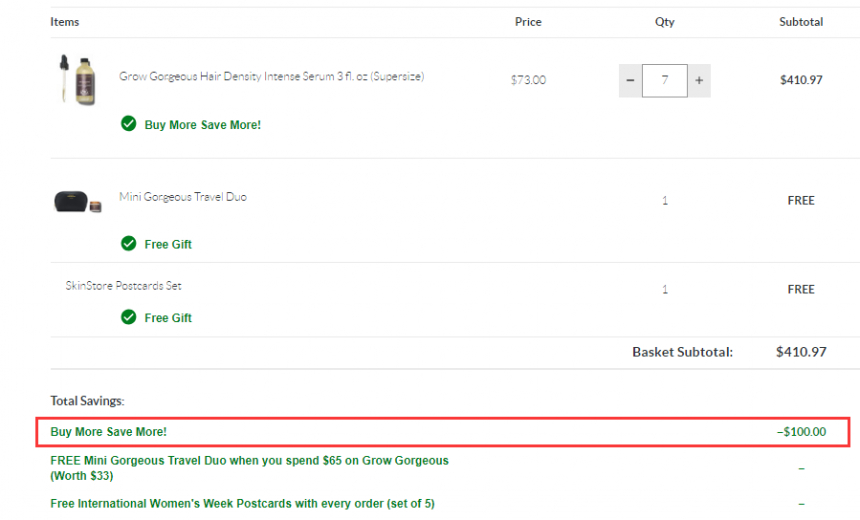This screenshot has width=860, height=520.
Task: Click checkmark icon next to Travel Duo Free Gift
Action: click(x=128, y=244)
